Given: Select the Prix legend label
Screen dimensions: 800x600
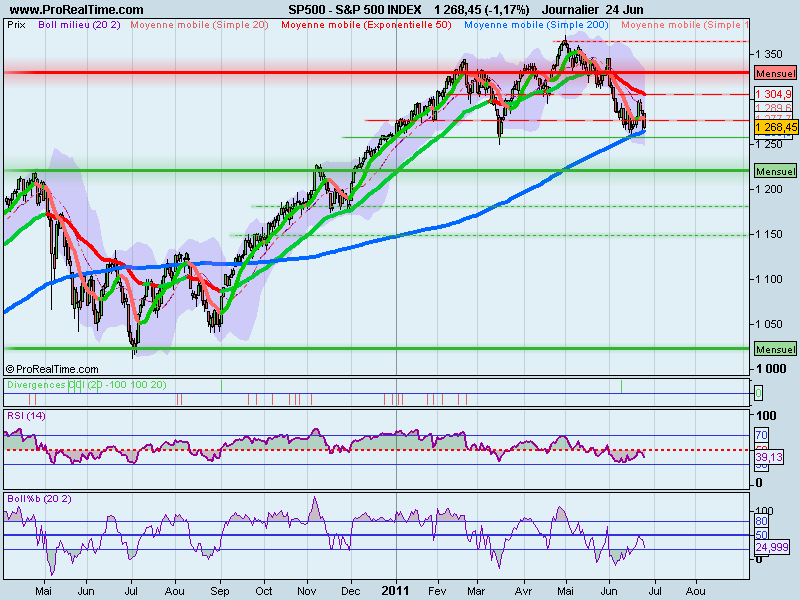Looking at the screenshot, I should click(16, 24).
